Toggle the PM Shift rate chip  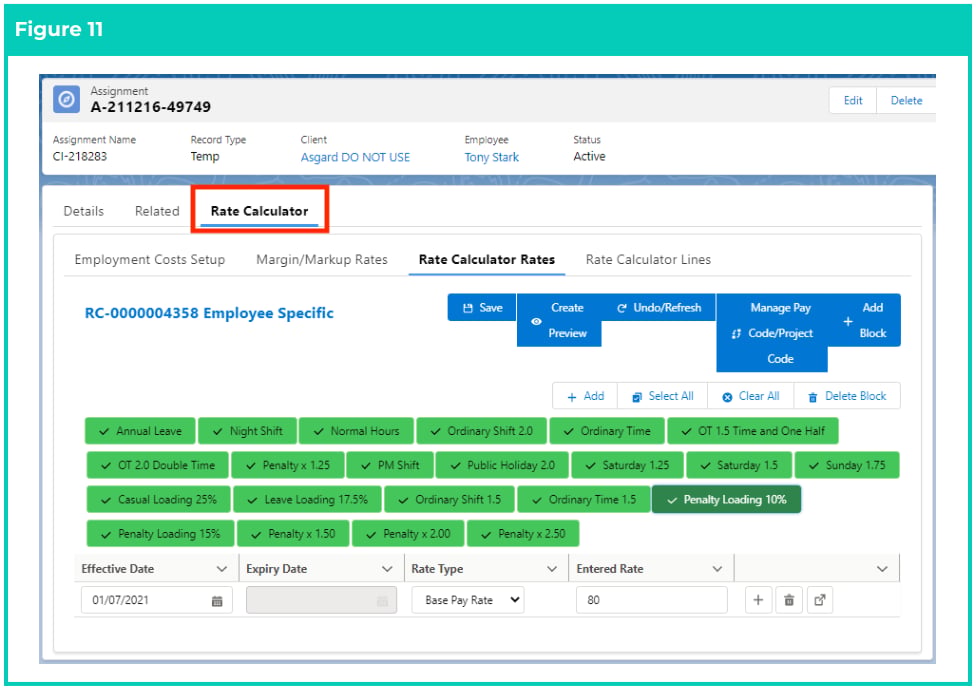(390, 465)
